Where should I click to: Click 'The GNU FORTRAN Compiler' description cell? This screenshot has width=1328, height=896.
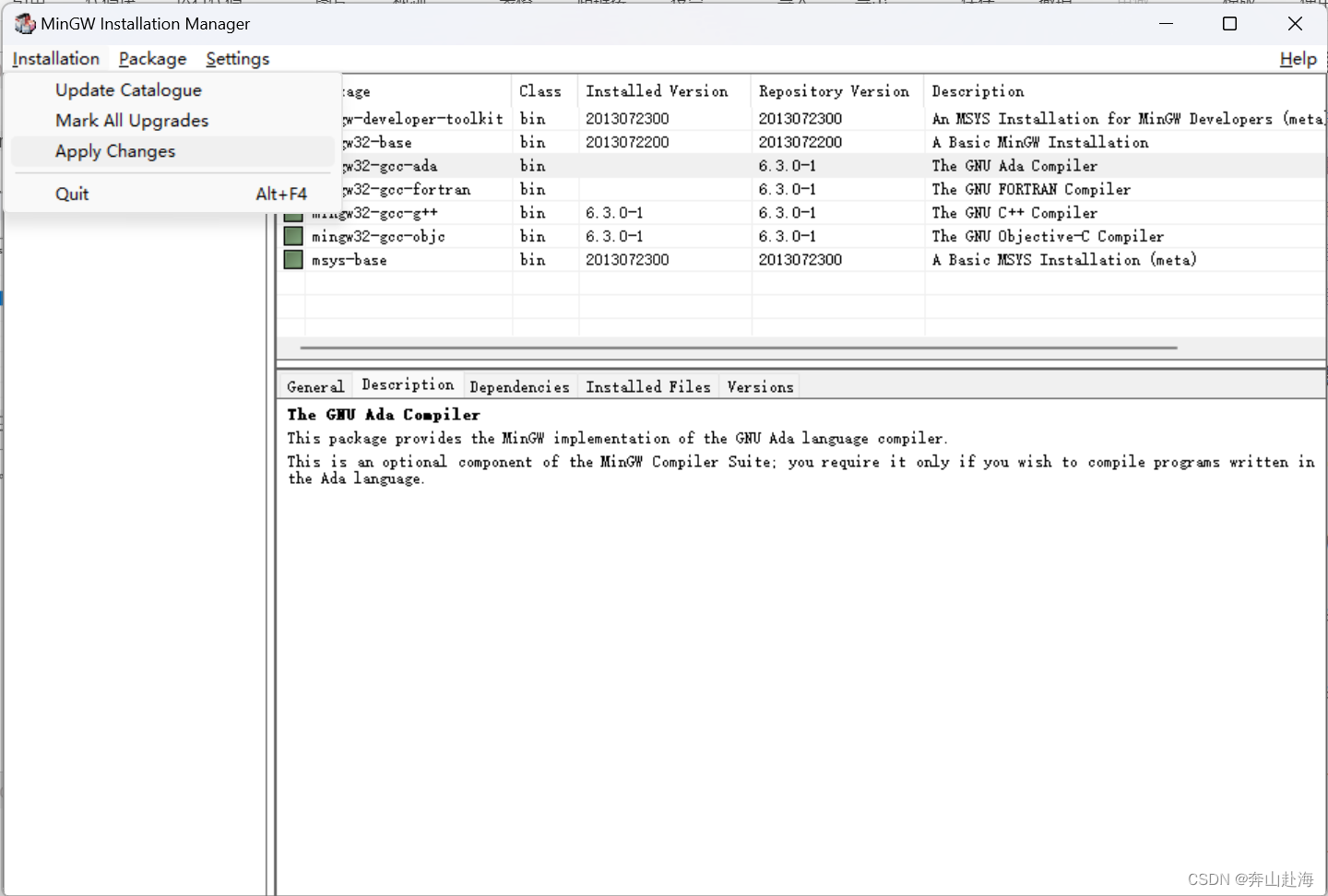tap(1031, 189)
